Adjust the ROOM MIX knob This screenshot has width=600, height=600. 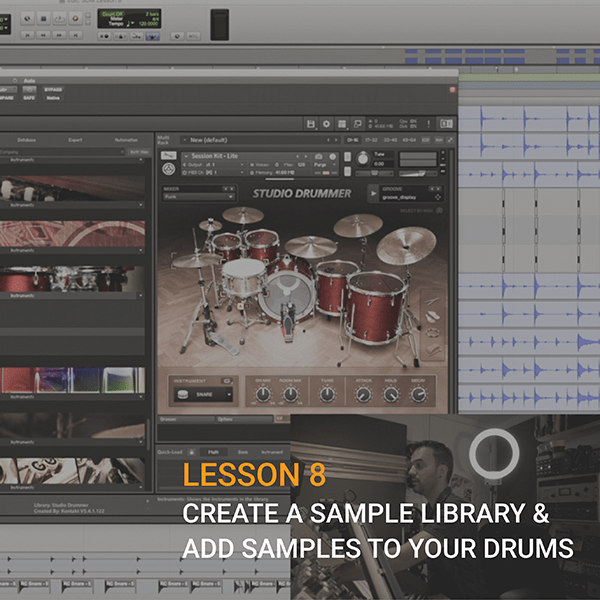(x=290, y=394)
